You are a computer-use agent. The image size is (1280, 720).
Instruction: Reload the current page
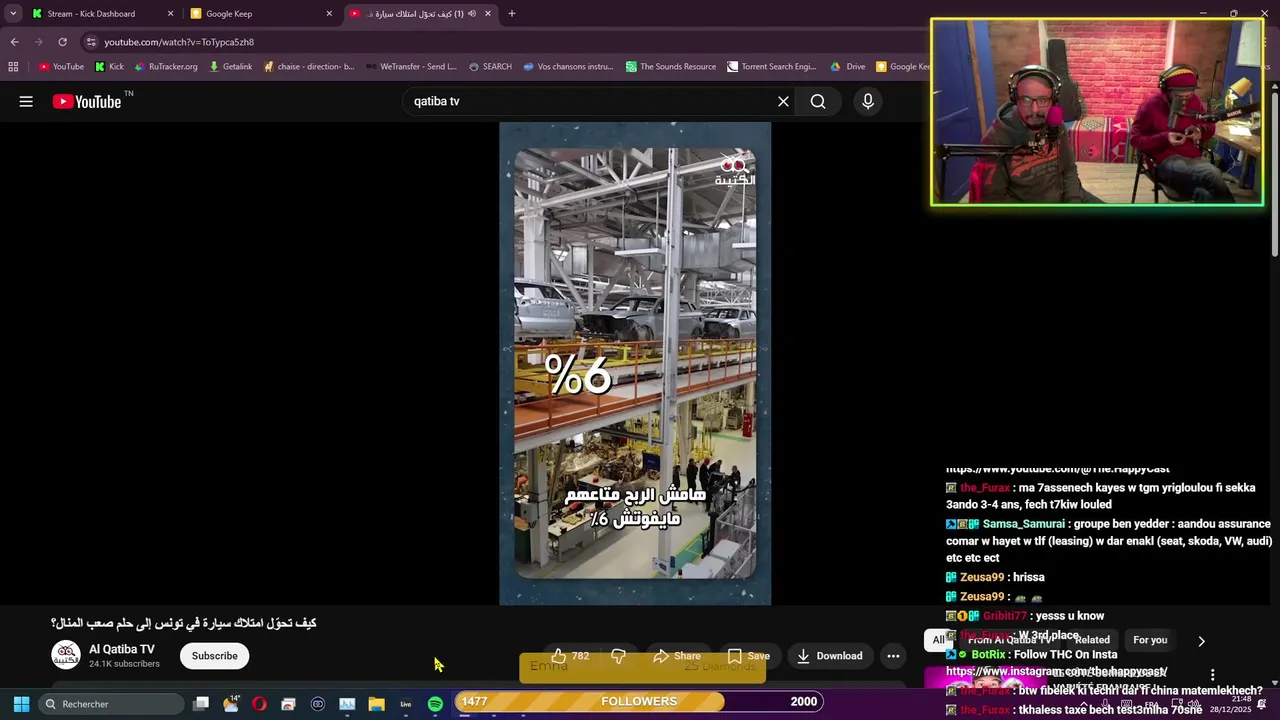(62, 42)
